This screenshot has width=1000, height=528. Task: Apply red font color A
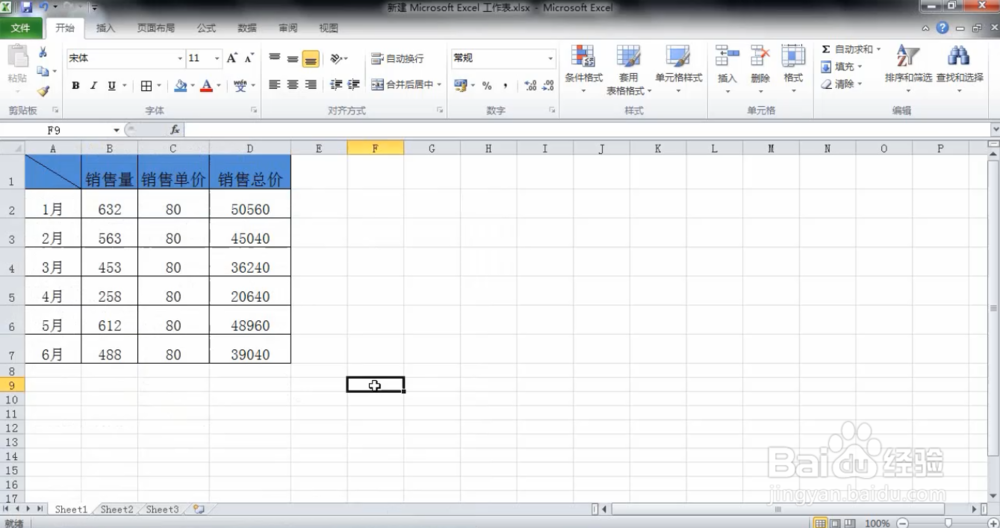(x=207, y=85)
